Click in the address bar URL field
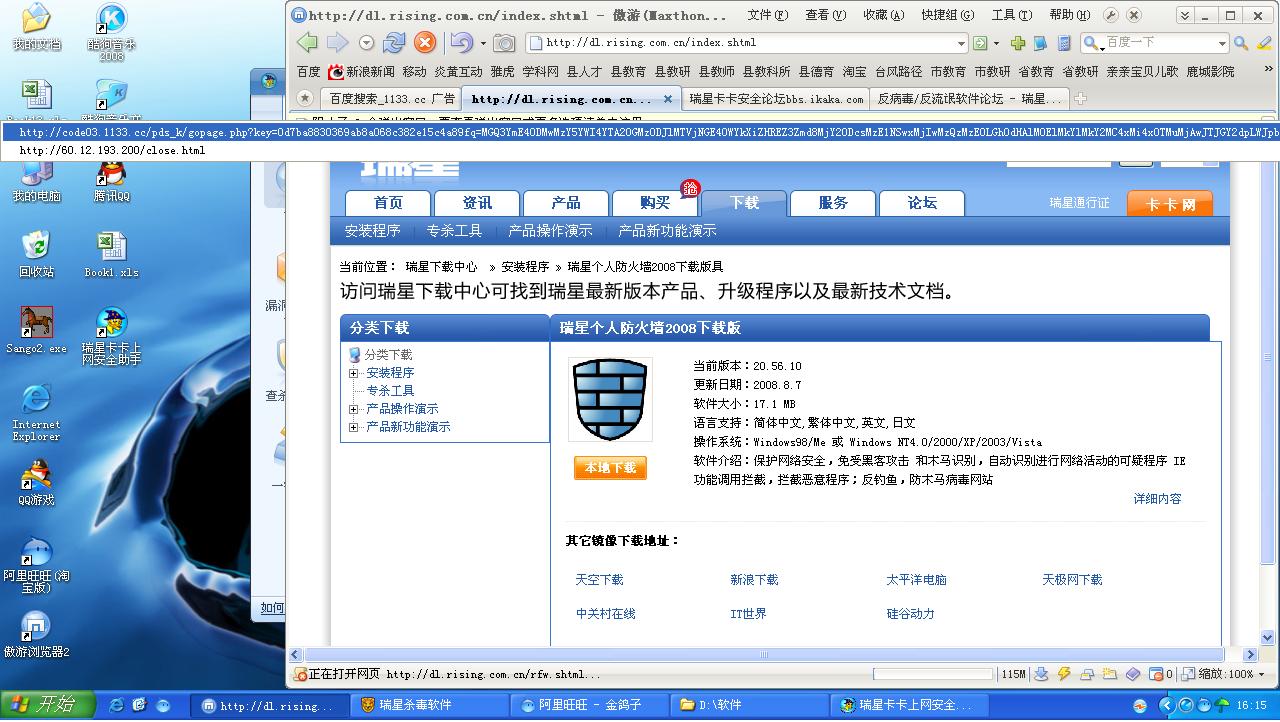 point(748,43)
